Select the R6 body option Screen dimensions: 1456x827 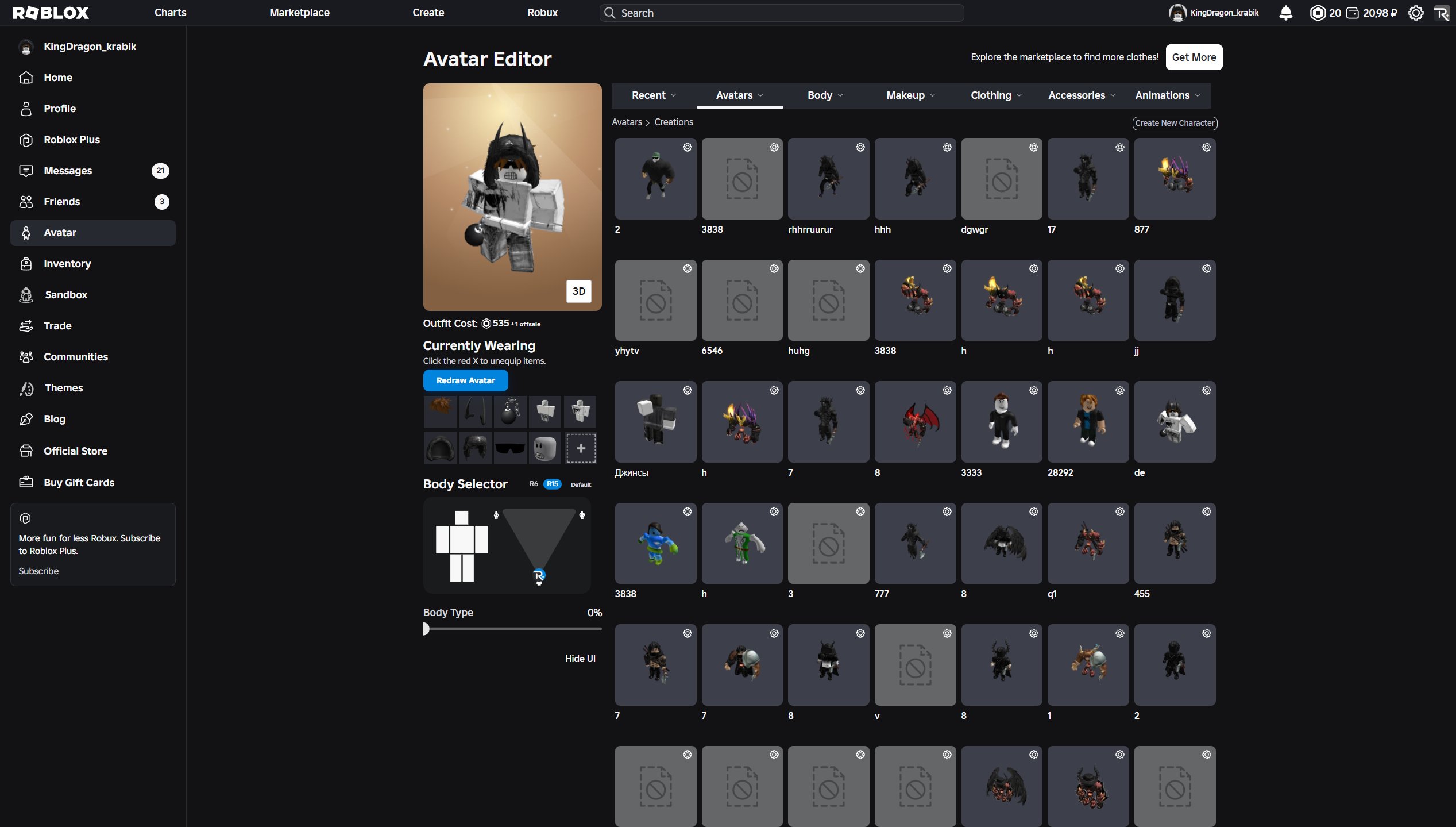(534, 484)
